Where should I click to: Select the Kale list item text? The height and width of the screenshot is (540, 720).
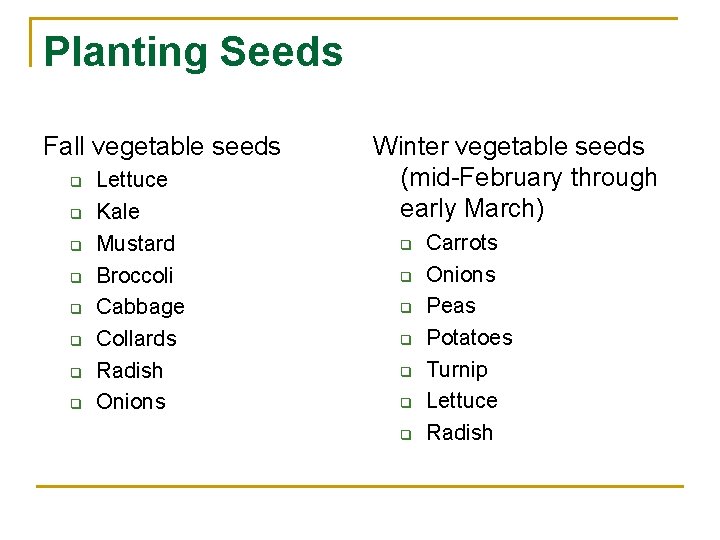[x=118, y=212]
